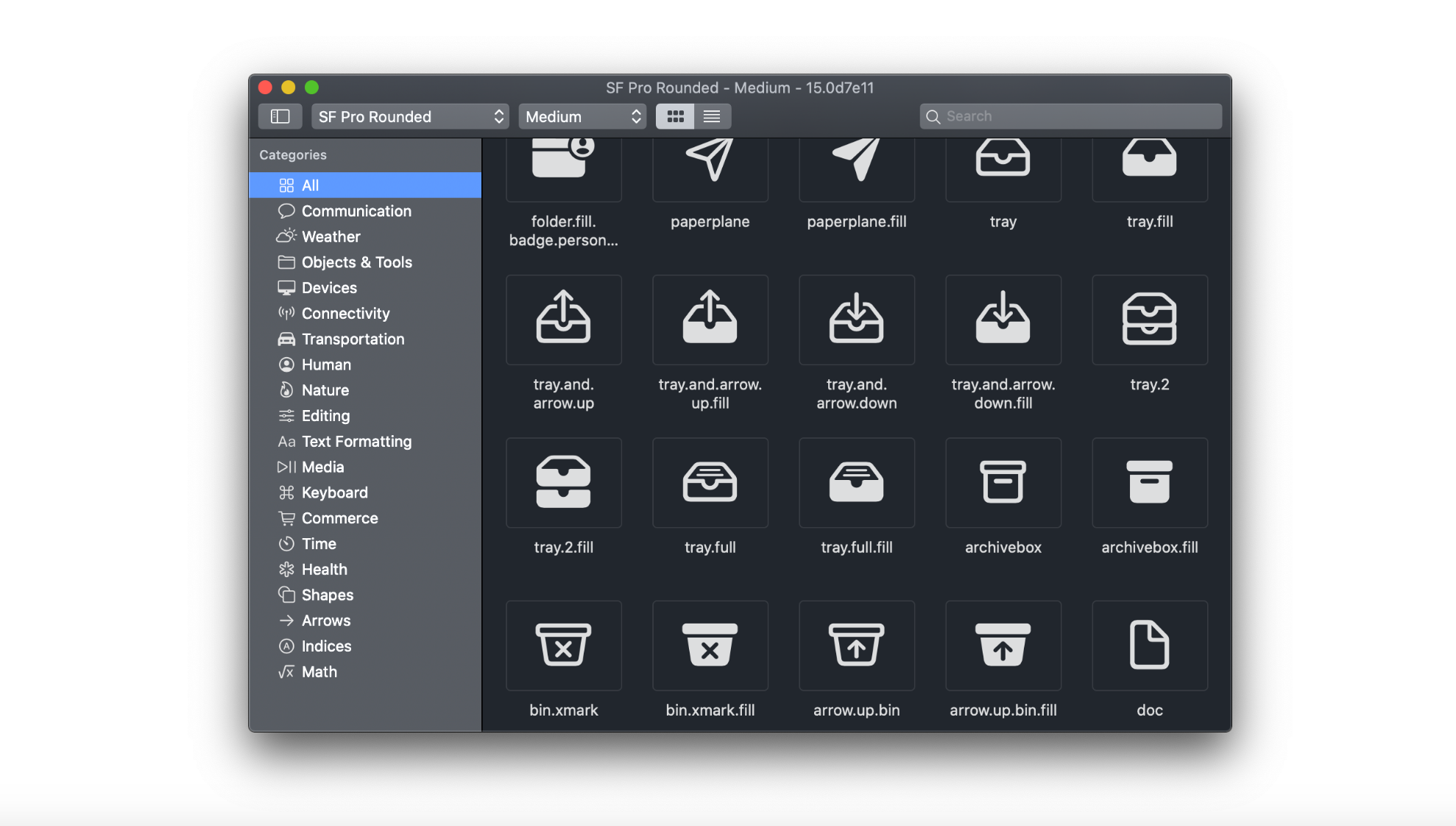Select the Arrows category
The height and width of the screenshot is (826, 1456).
point(365,621)
